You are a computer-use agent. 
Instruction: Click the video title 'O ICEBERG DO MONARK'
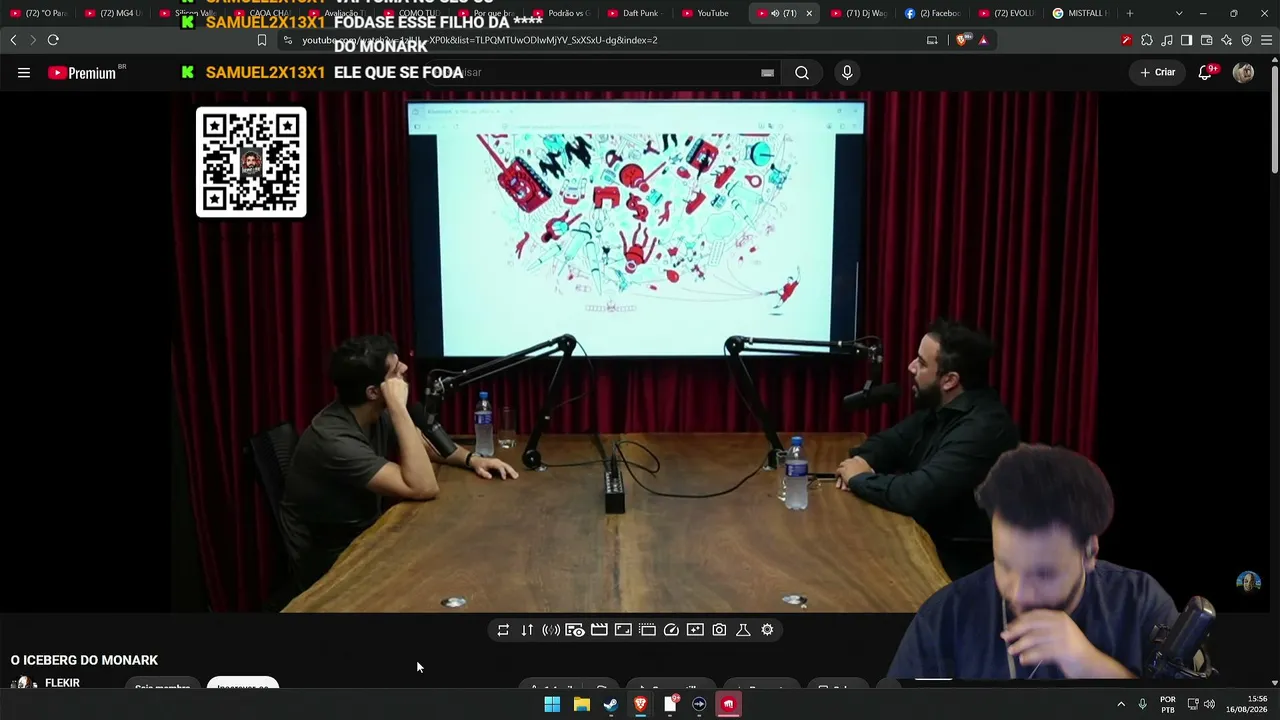(84, 660)
